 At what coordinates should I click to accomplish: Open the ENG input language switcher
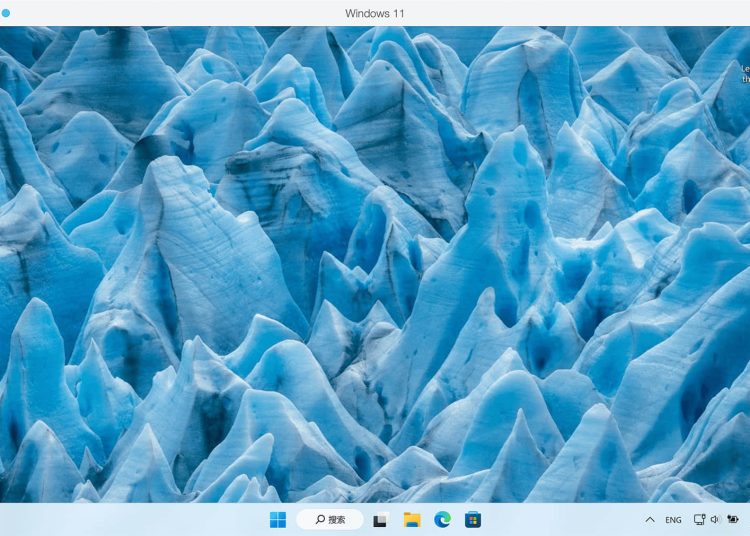click(x=674, y=519)
